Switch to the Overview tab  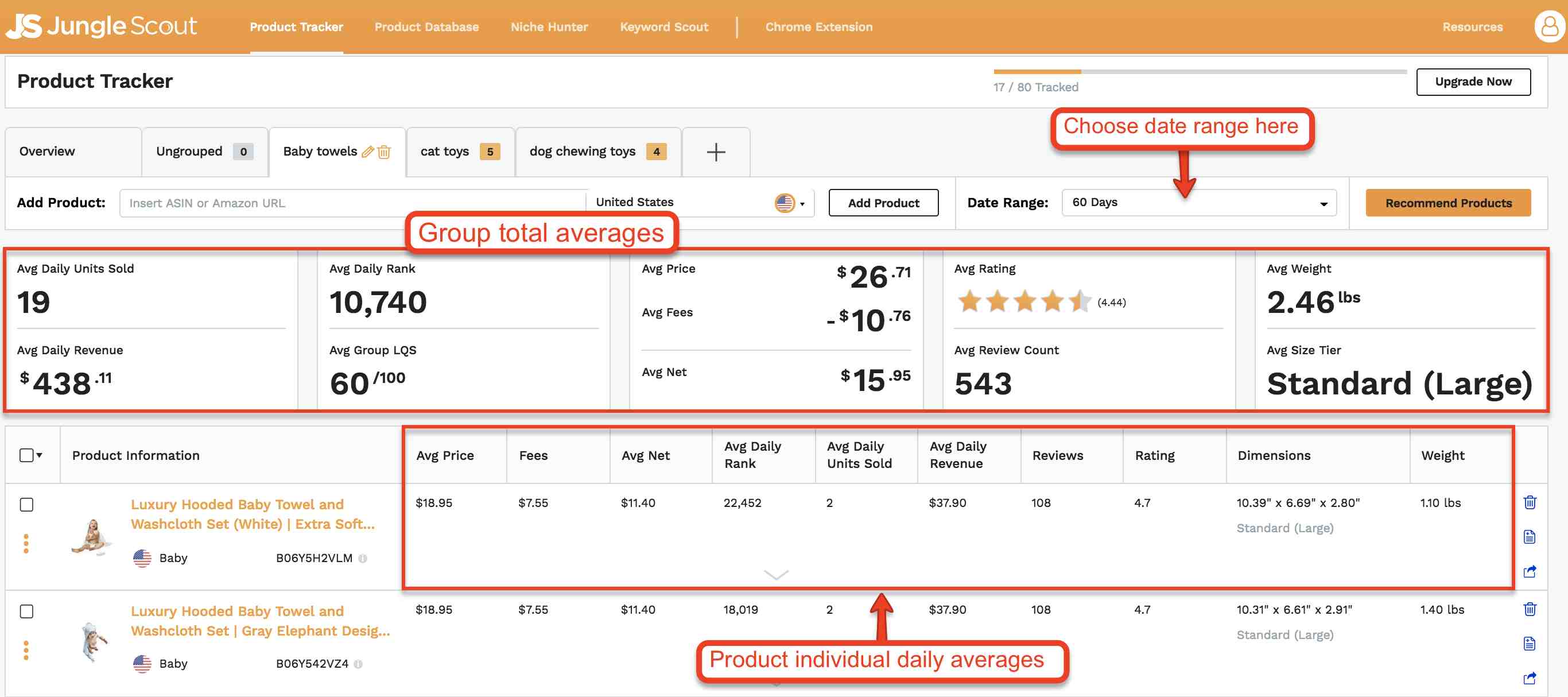pyautogui.click(x=73, y=152)
